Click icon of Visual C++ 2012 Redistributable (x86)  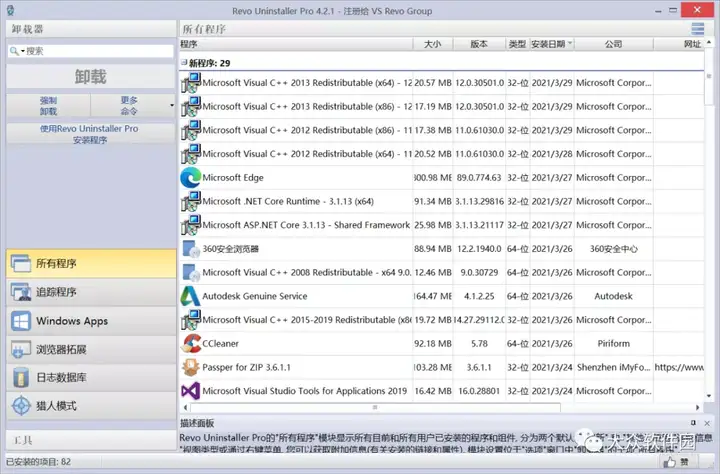(x=191, y=130)
